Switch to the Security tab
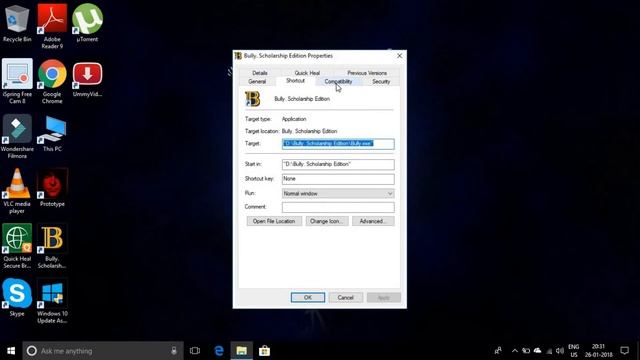Viewport: 640px width, 360px height. (x=381, y=81)
